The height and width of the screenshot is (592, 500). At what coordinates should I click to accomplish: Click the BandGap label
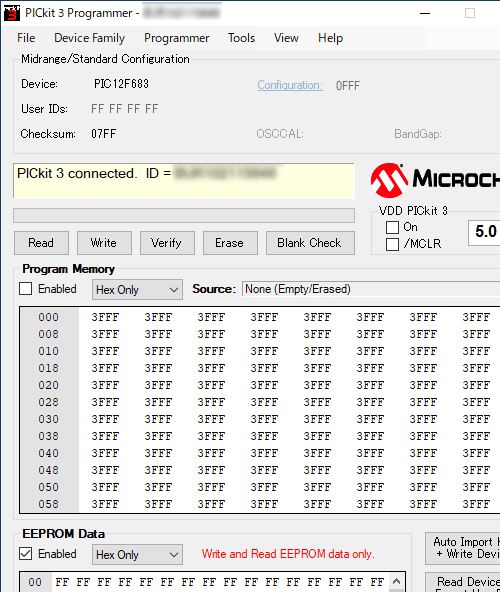[418, 134]
